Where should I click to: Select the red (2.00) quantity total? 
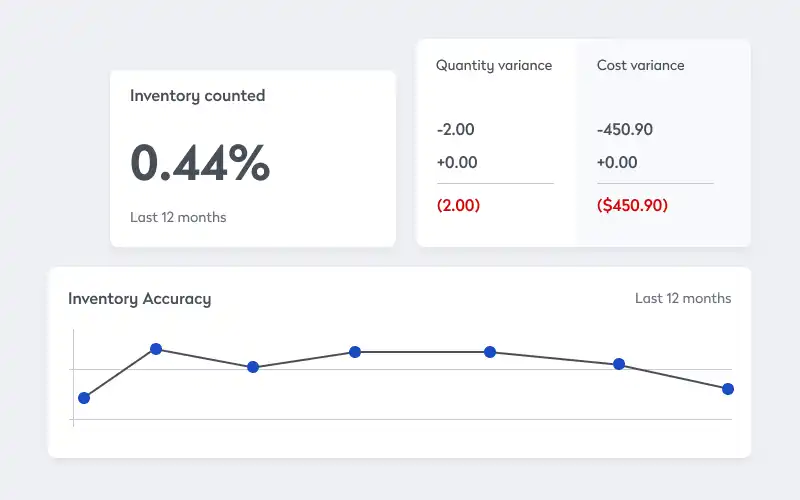[459, 205]
